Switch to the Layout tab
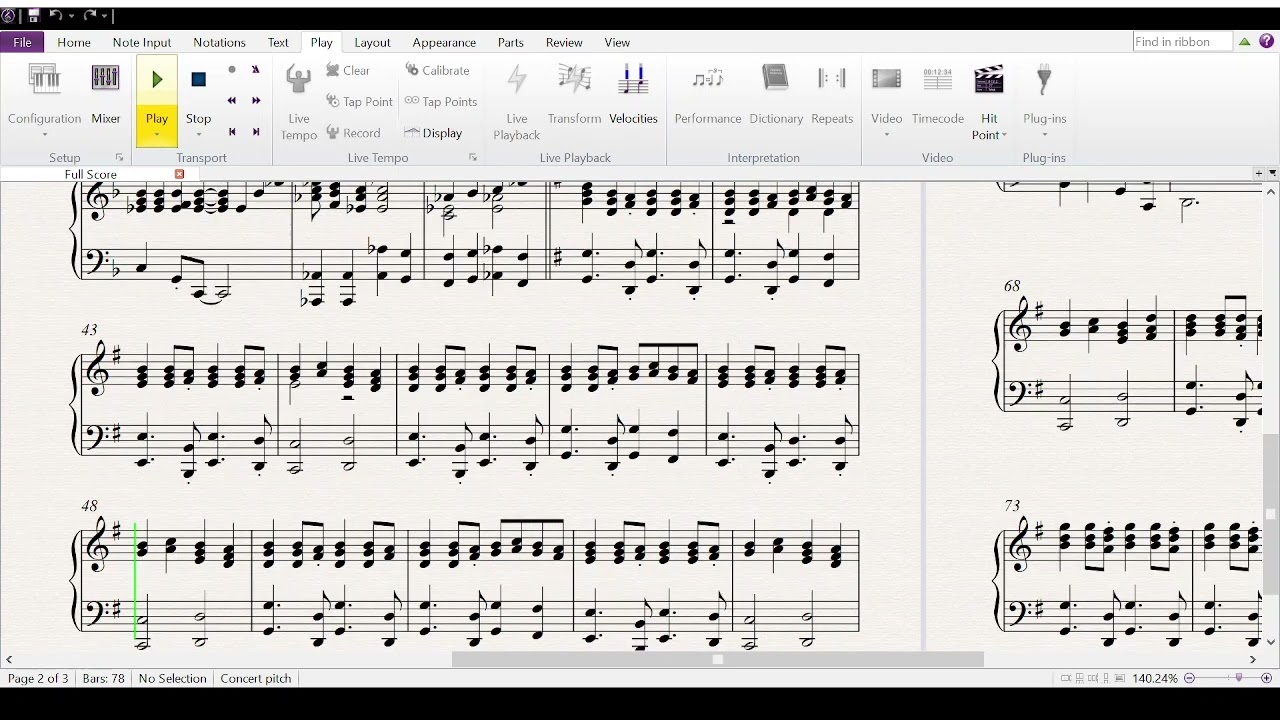Image resolution: width=1280 pixels, height=720 pixels. point(372,42)
